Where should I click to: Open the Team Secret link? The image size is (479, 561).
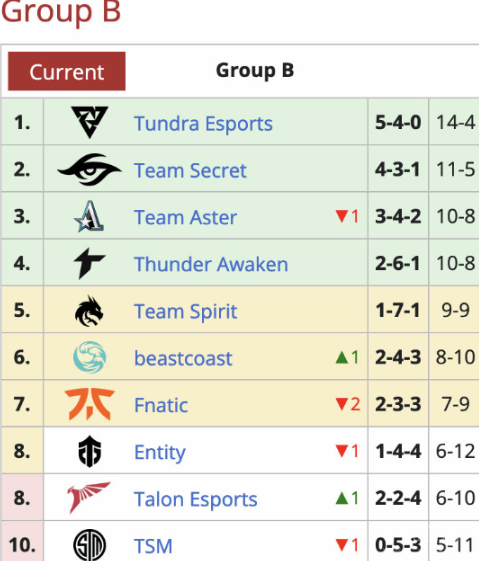click(190, 170)
